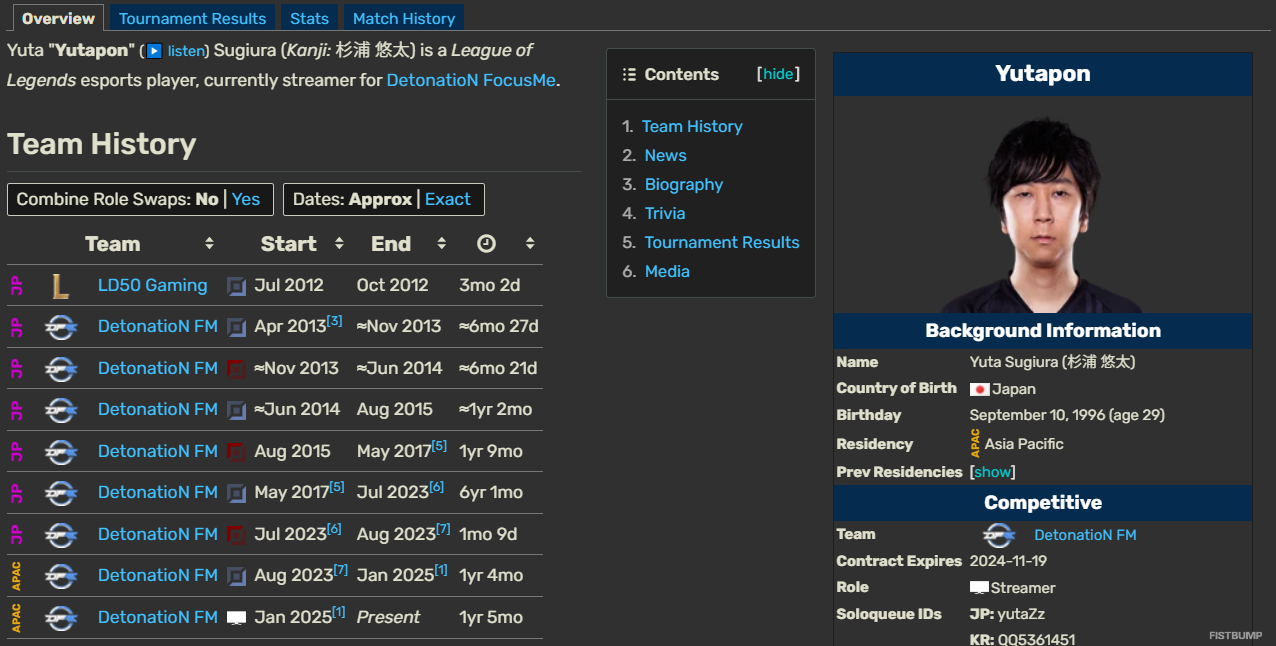The height and width of the screenshot is (646, 1276).
Task: Switch to the Match History tab
Action: [404, 18]
